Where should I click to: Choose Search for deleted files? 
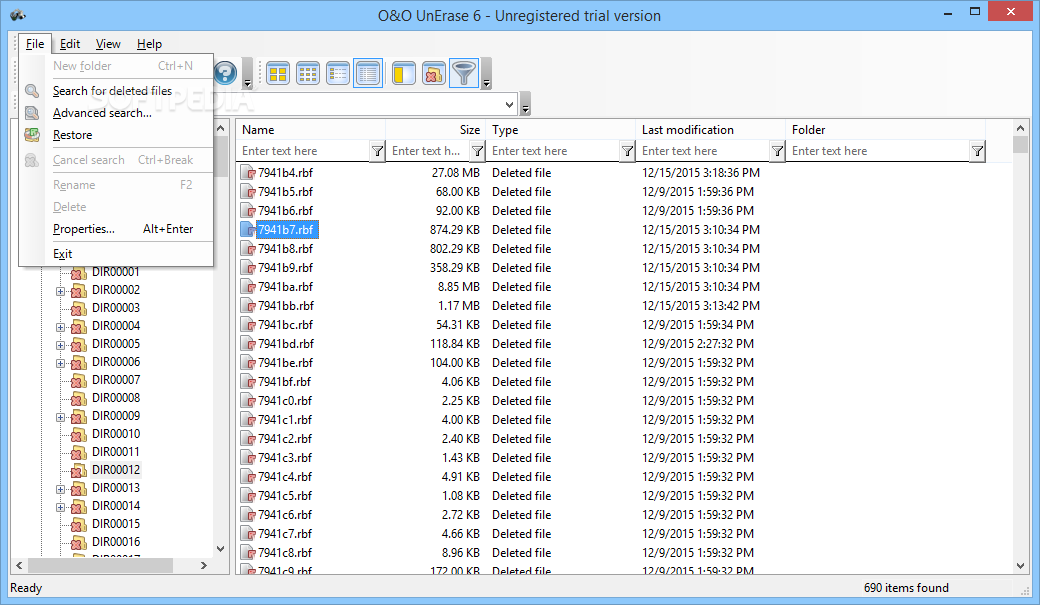coord(116,91)
